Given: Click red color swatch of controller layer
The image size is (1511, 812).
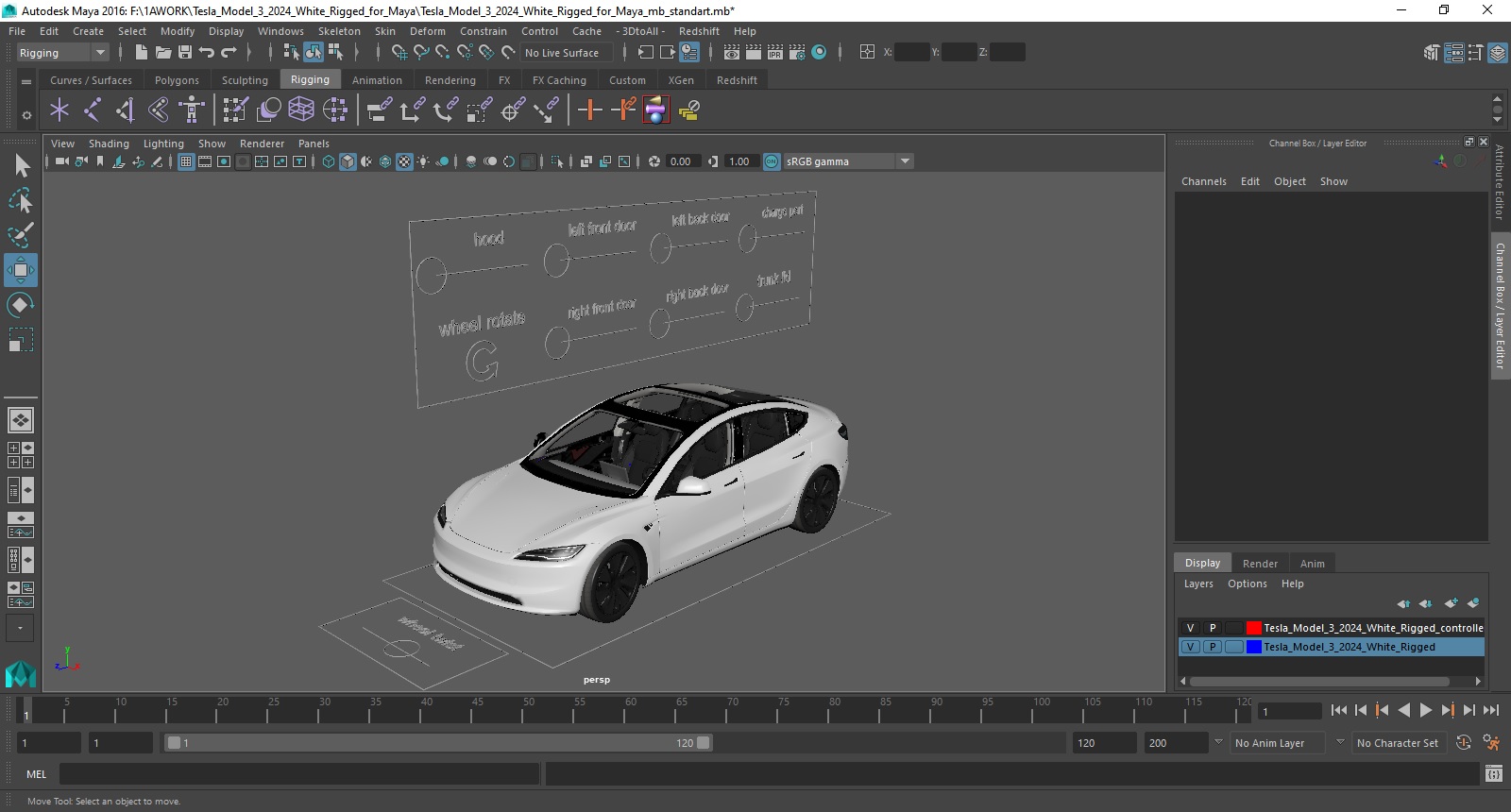Looking at the screenshot, I should 1254,628.
